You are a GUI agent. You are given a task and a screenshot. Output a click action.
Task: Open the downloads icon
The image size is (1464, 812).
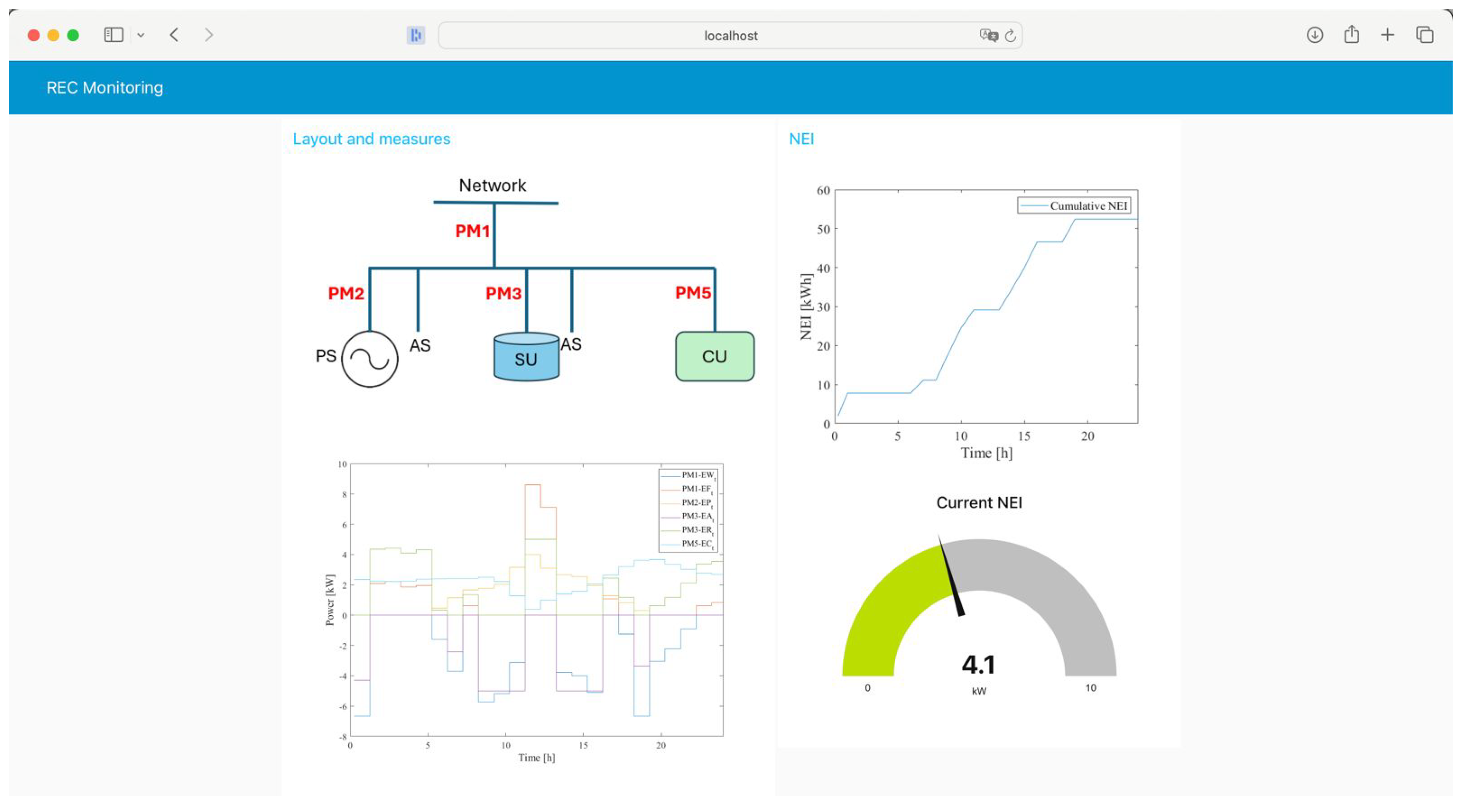point(1315,35)
